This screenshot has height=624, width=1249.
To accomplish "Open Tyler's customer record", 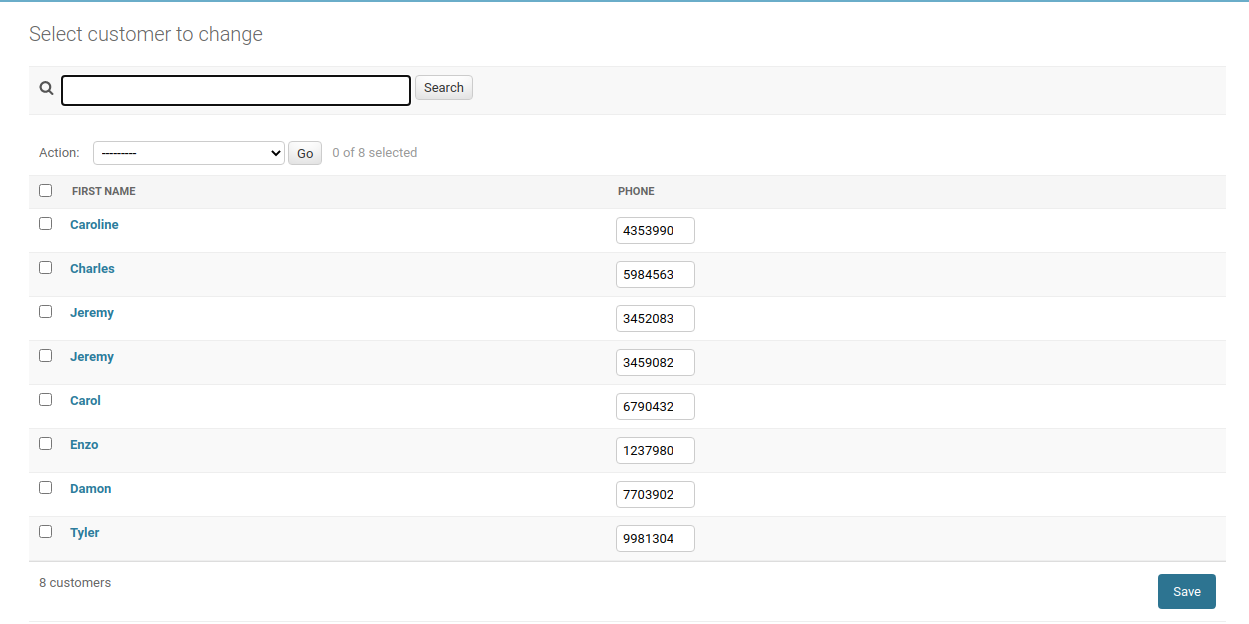I will pyautogui.click(x=85, y=533).
